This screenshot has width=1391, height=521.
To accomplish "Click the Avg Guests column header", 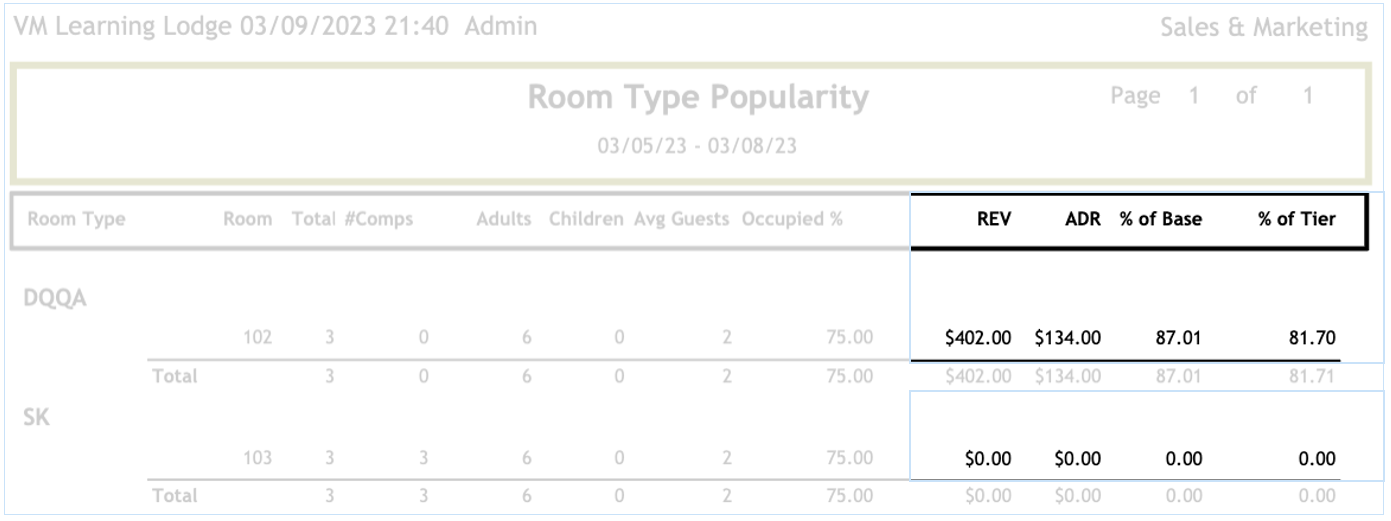I will pos(681,219).
